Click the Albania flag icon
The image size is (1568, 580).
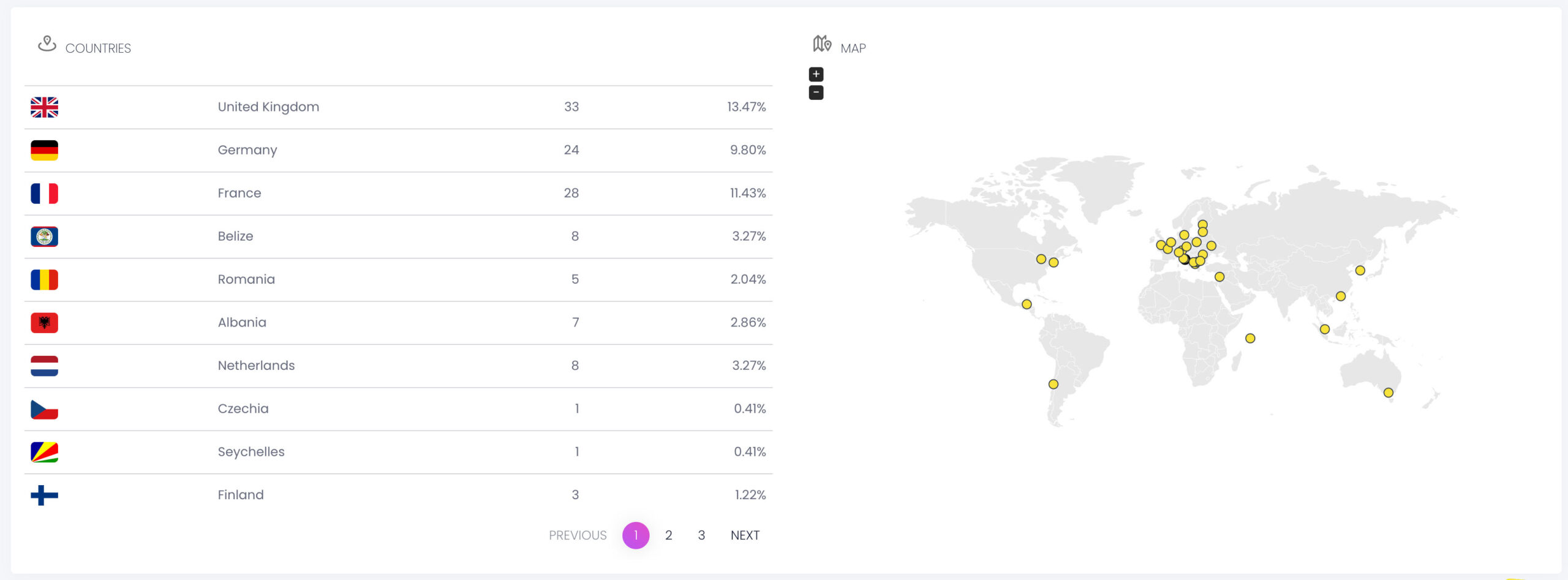[44, 323]
